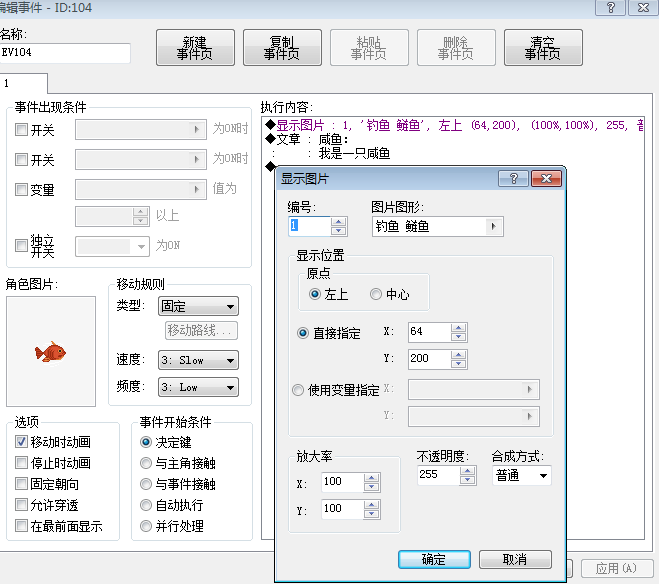Open the 类型 movement type dropdown
Image resolution: width=659 pixels, height=584 pixels.
tap(198, 306)
